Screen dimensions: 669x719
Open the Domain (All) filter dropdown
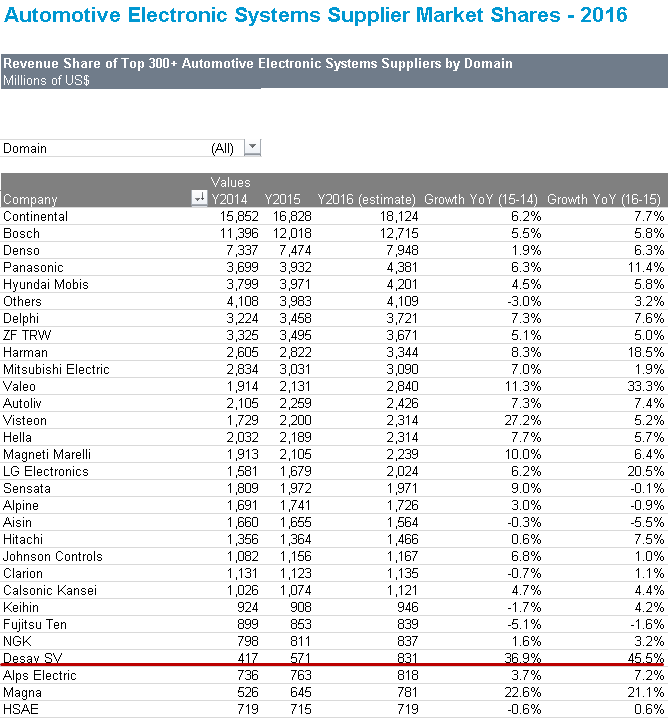point(252,148)
